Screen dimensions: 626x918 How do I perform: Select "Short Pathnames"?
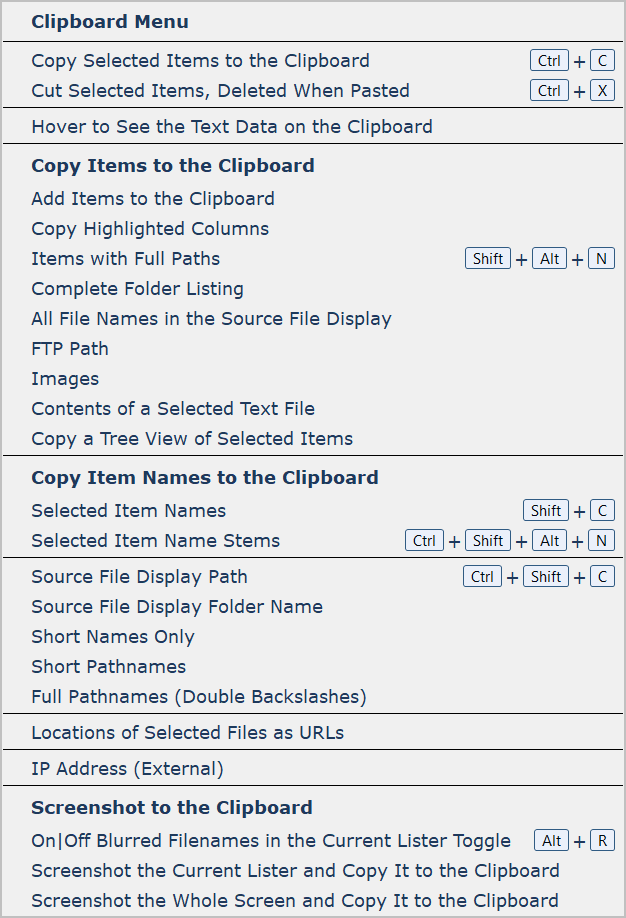tap(108, 666)
